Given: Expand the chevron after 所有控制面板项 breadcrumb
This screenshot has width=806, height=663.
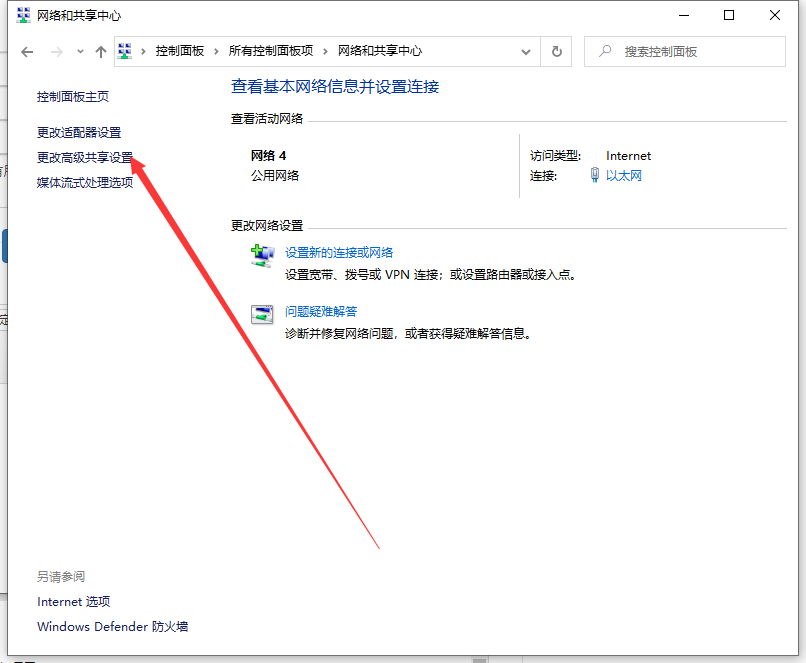Looking at the screenshot, I should (326, 51).
